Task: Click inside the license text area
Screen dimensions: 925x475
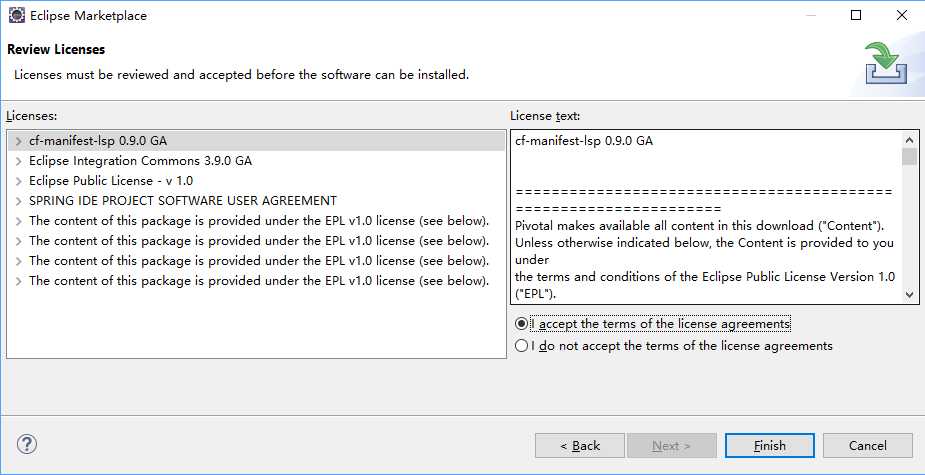Action: tap(706, 217)
